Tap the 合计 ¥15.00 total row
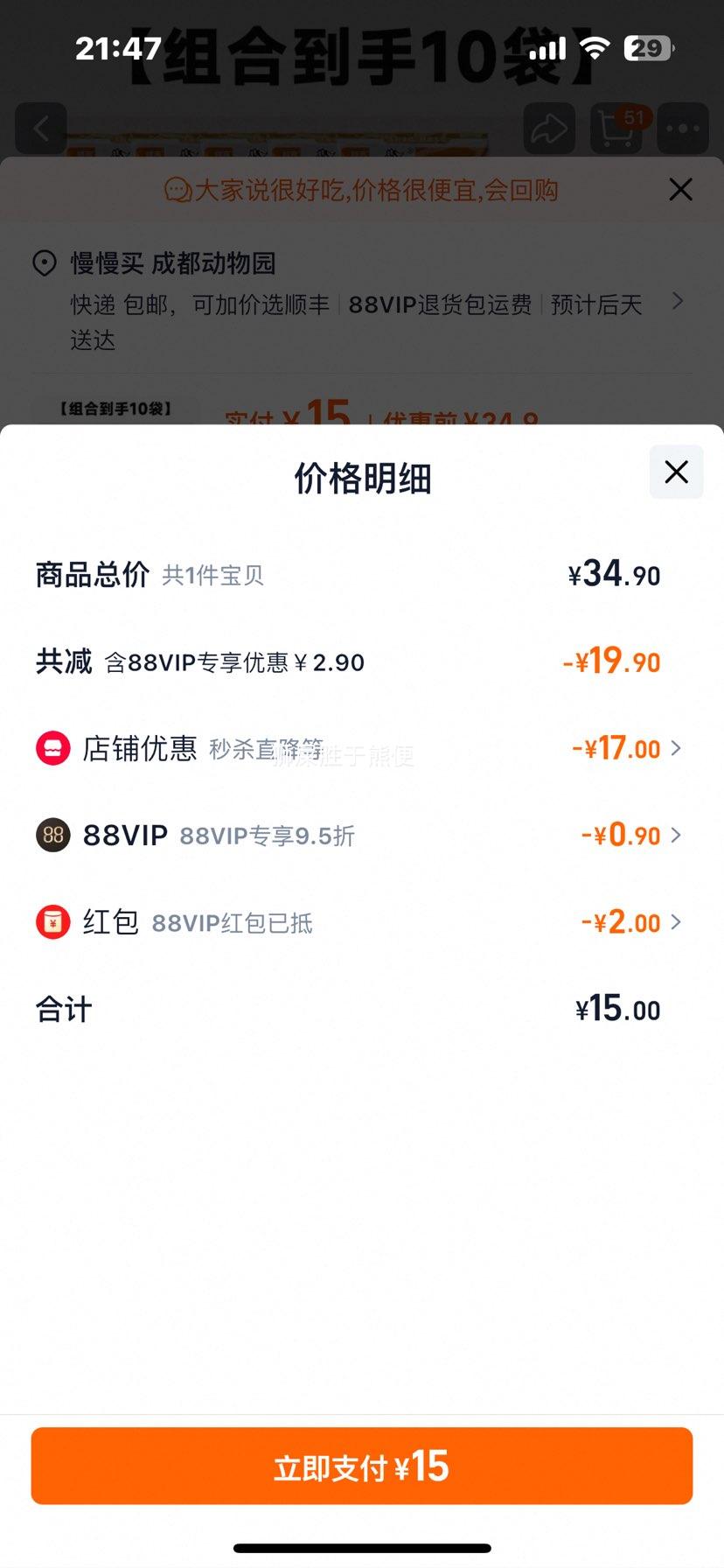The height and width of the screenshot is (1568, 724). 362,1009
